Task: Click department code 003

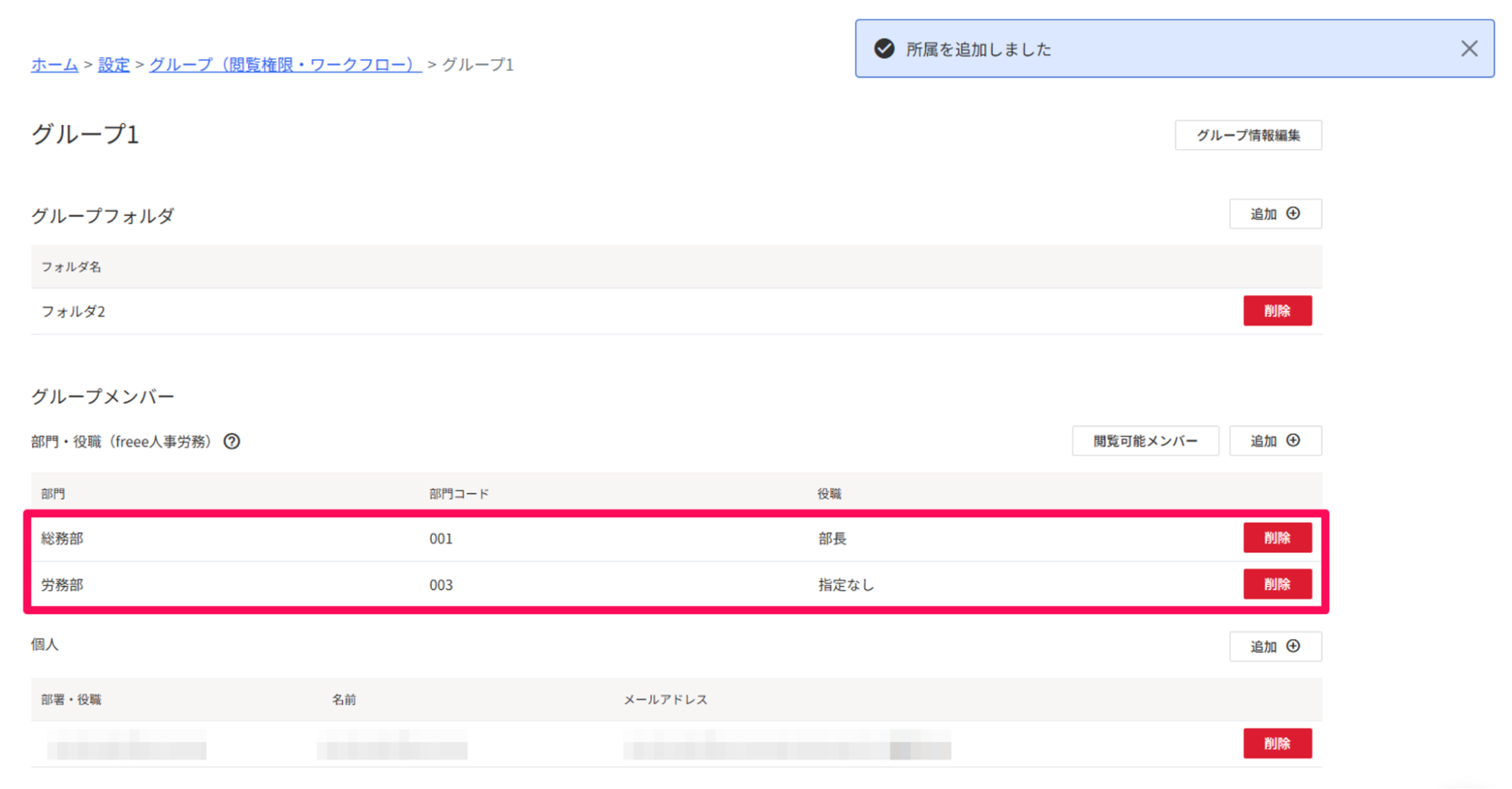Action: [x=441, y=585]
